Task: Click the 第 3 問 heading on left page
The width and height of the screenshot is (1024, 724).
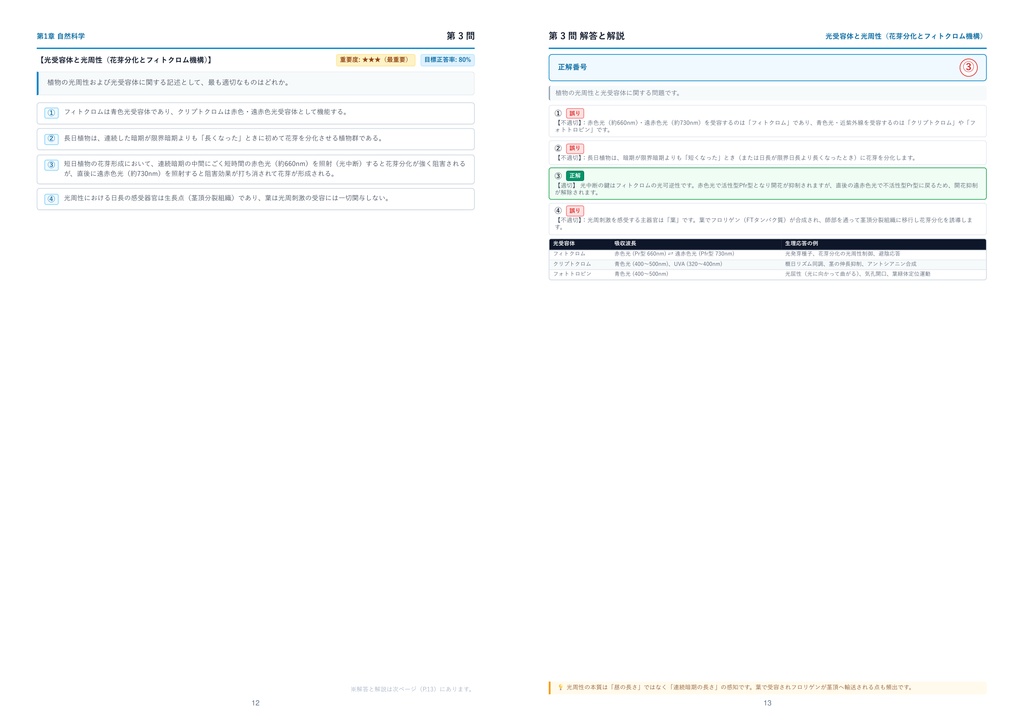Action: click(460, 36)
